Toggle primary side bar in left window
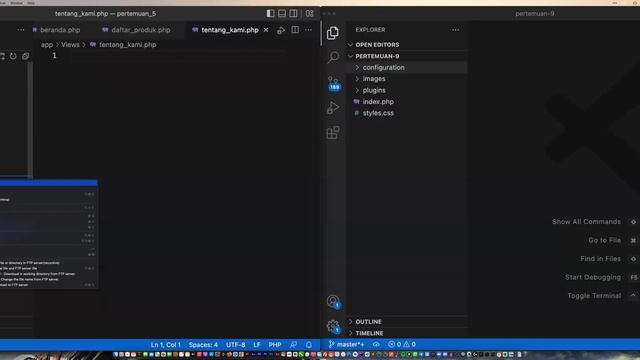This screenshot has height=360, width=640. pyautogui.click(x=270, y=13)
